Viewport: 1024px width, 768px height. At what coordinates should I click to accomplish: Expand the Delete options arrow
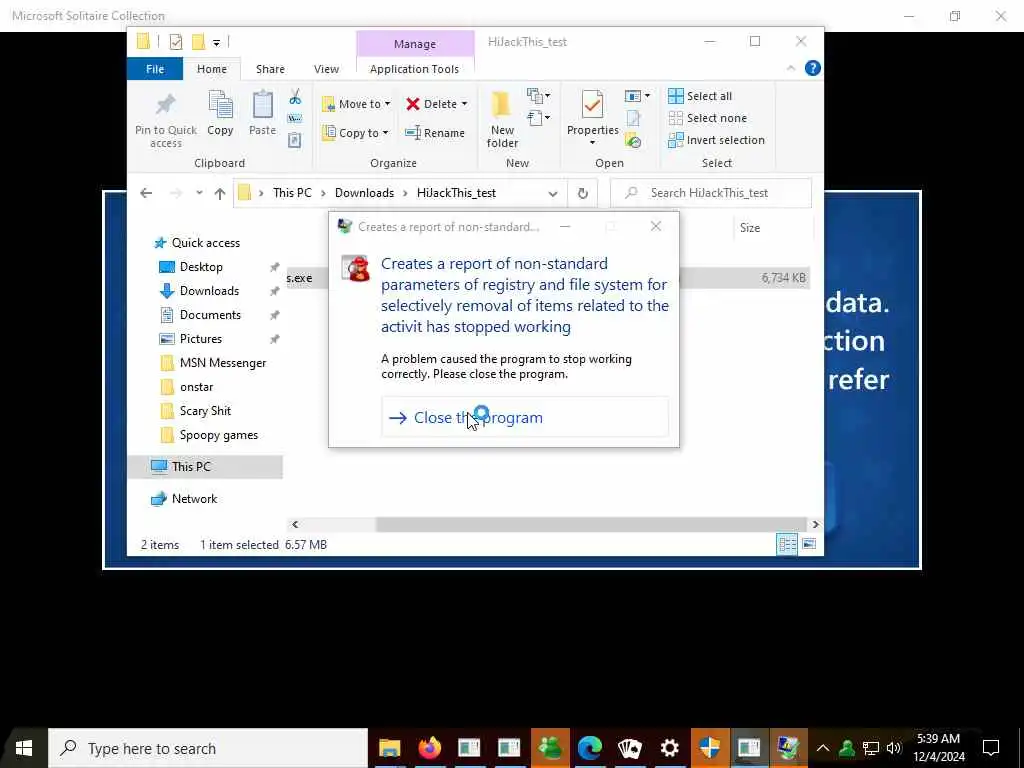(464, 104)
